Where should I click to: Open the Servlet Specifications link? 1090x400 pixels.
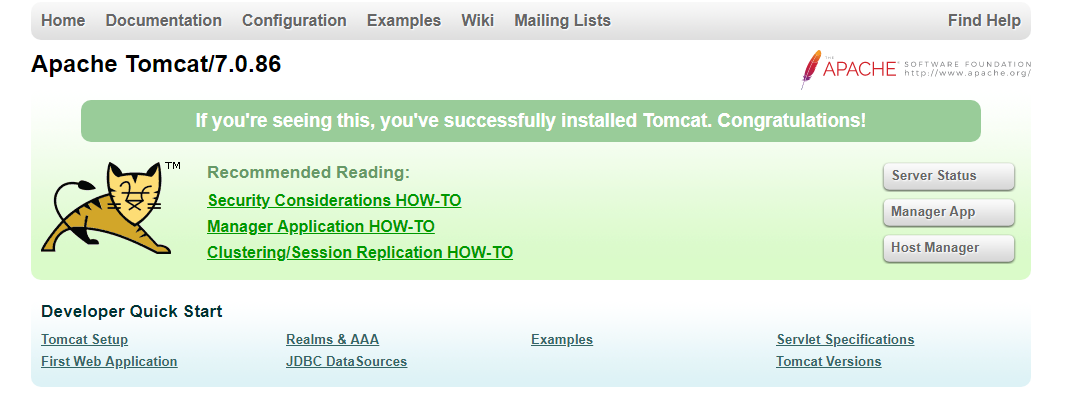tap(845, 339)
